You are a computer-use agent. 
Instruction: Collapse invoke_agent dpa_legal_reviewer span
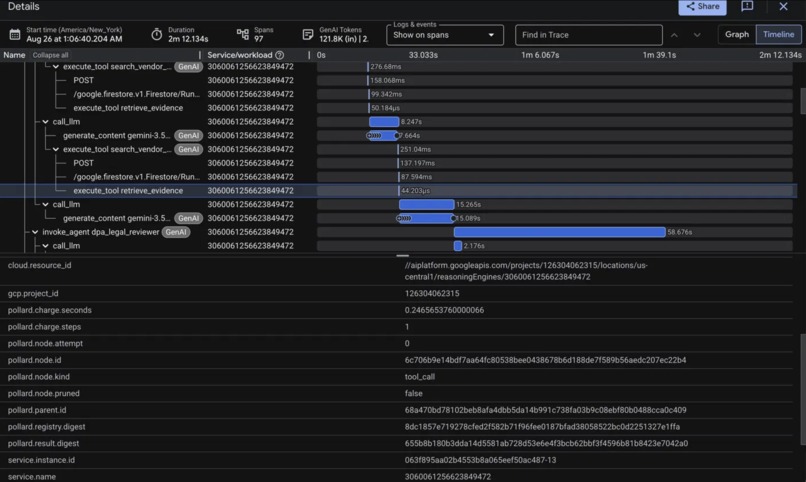click(35, 232)
